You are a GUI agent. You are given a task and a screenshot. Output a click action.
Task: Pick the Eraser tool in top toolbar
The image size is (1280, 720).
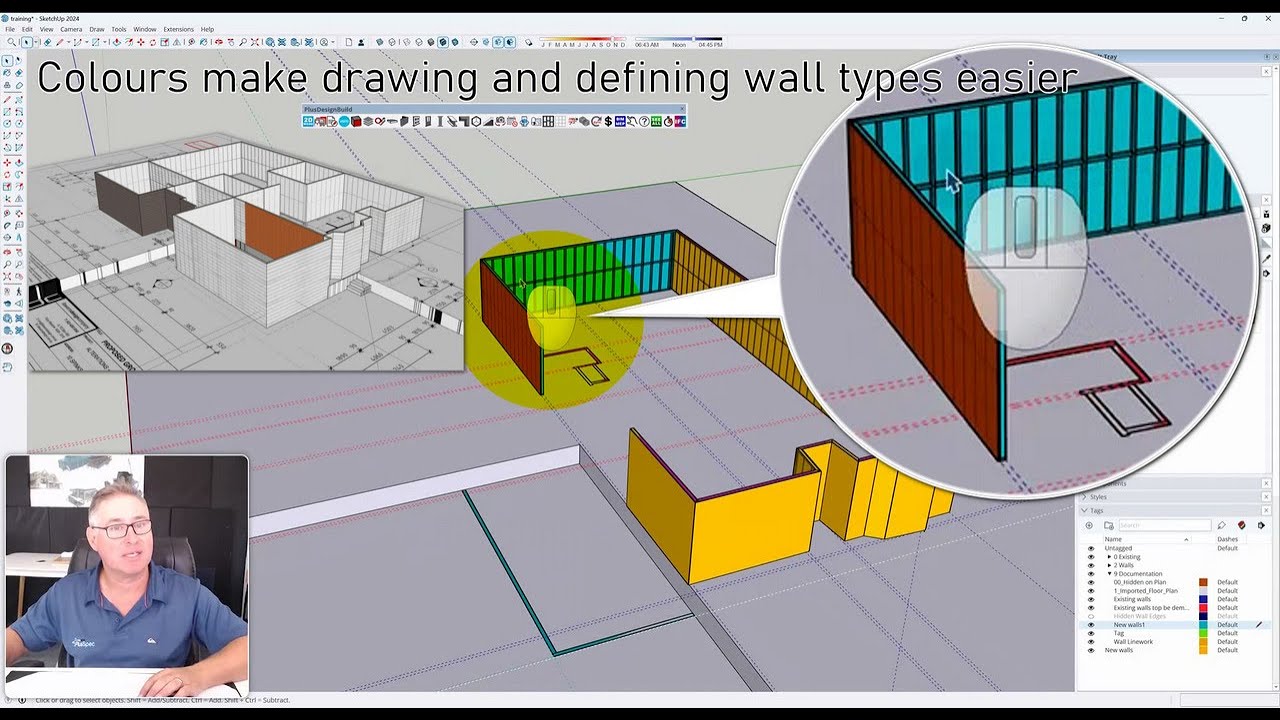click(47, 42)
